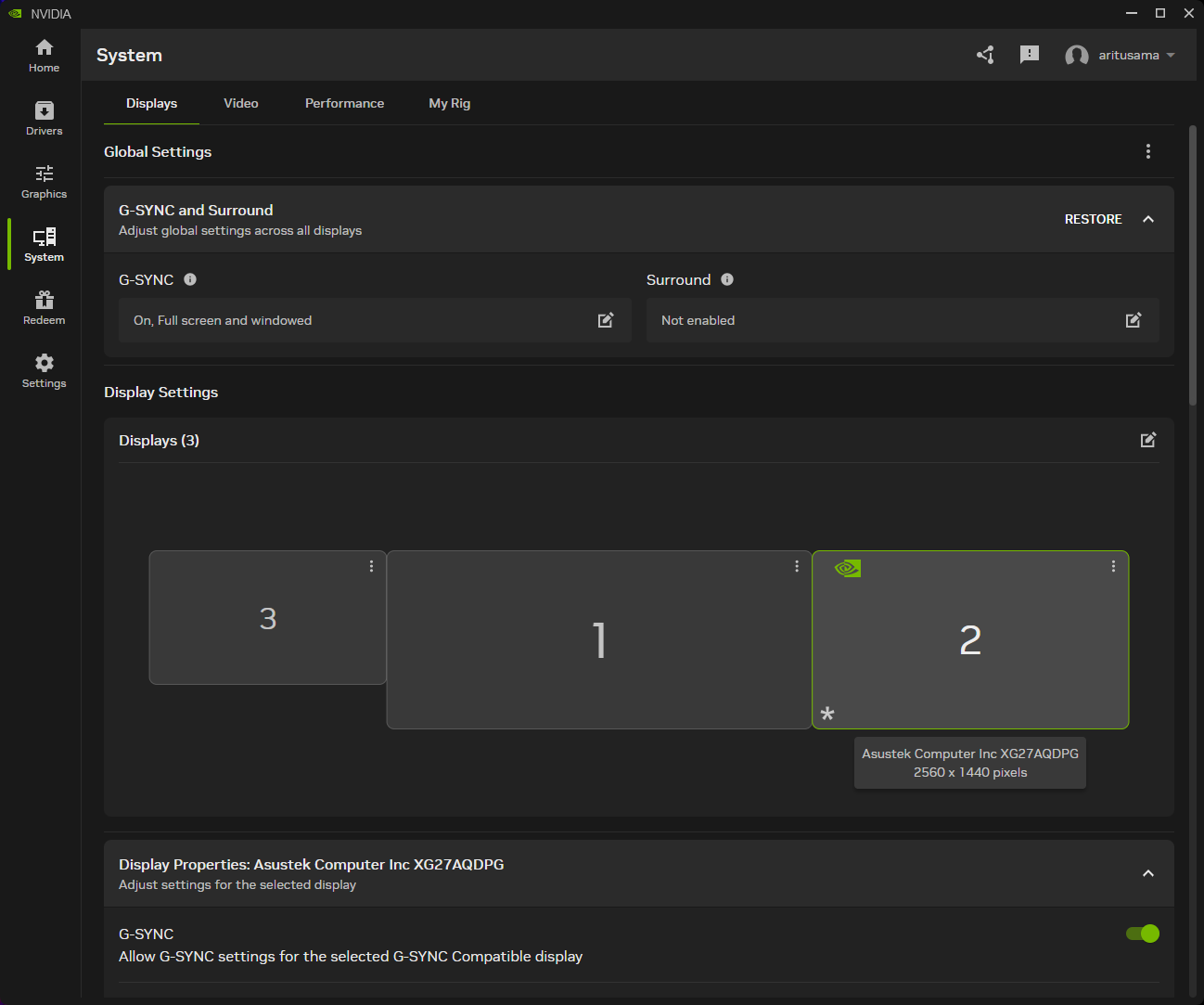Open display 3 options menu
Viewport: 1204px width, 1005px height.
[x=371, y=566]
